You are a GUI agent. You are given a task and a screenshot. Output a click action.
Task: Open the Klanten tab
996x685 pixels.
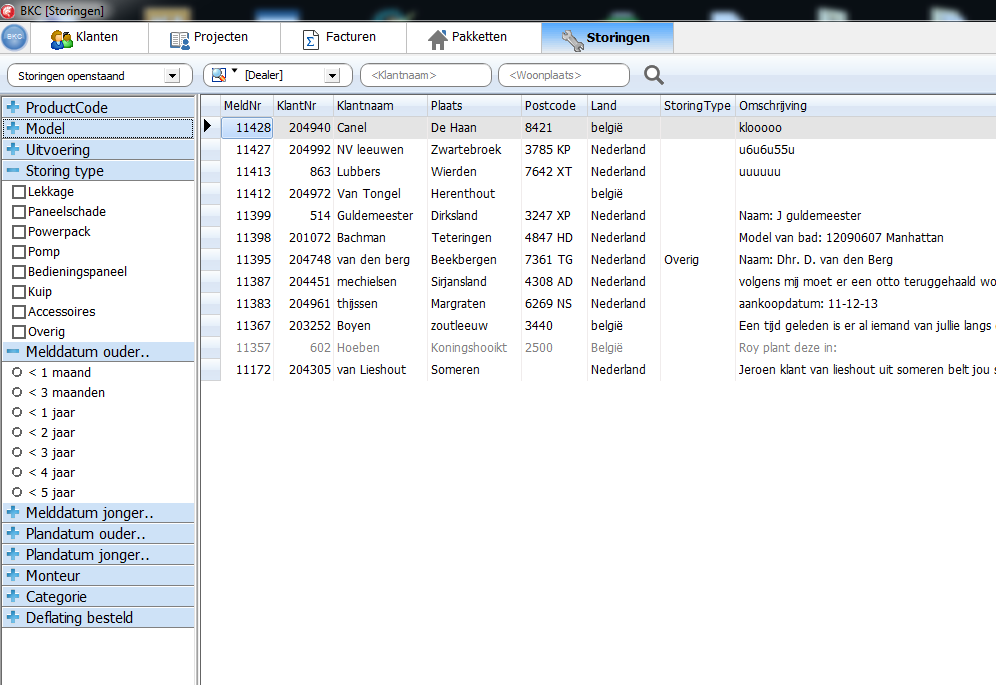click(96, 38)
